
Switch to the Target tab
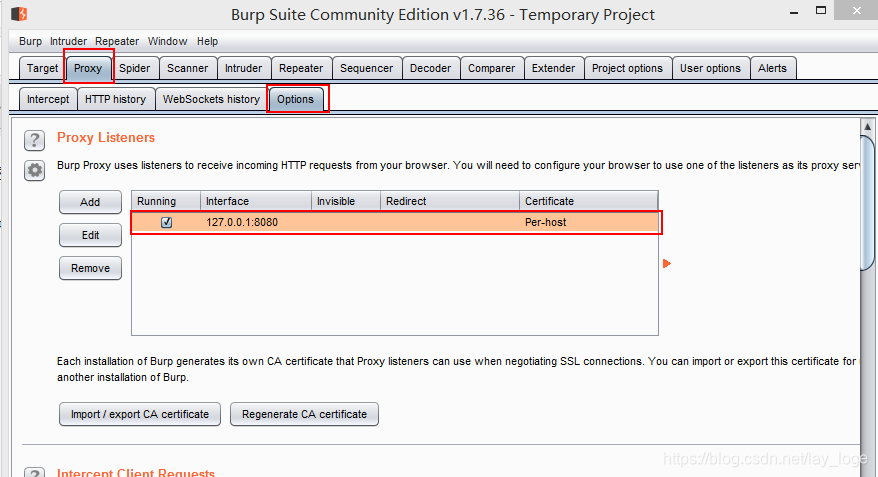tap(42, 68)
